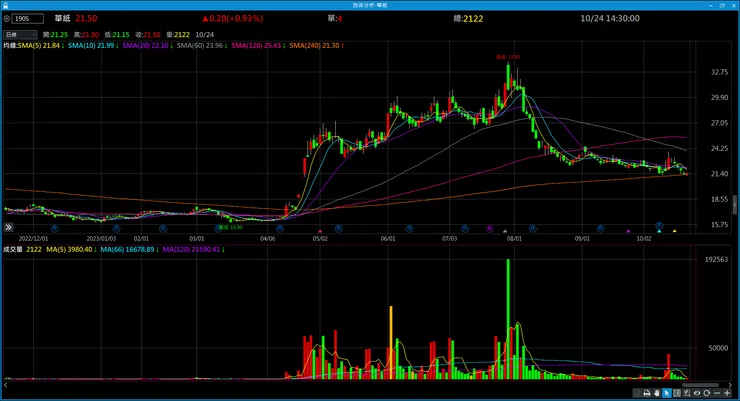Viewport: 740px width, 401px height.
Task: Click the SMA(10) 21.99 indicator label
Action: (x=91, y=45)
